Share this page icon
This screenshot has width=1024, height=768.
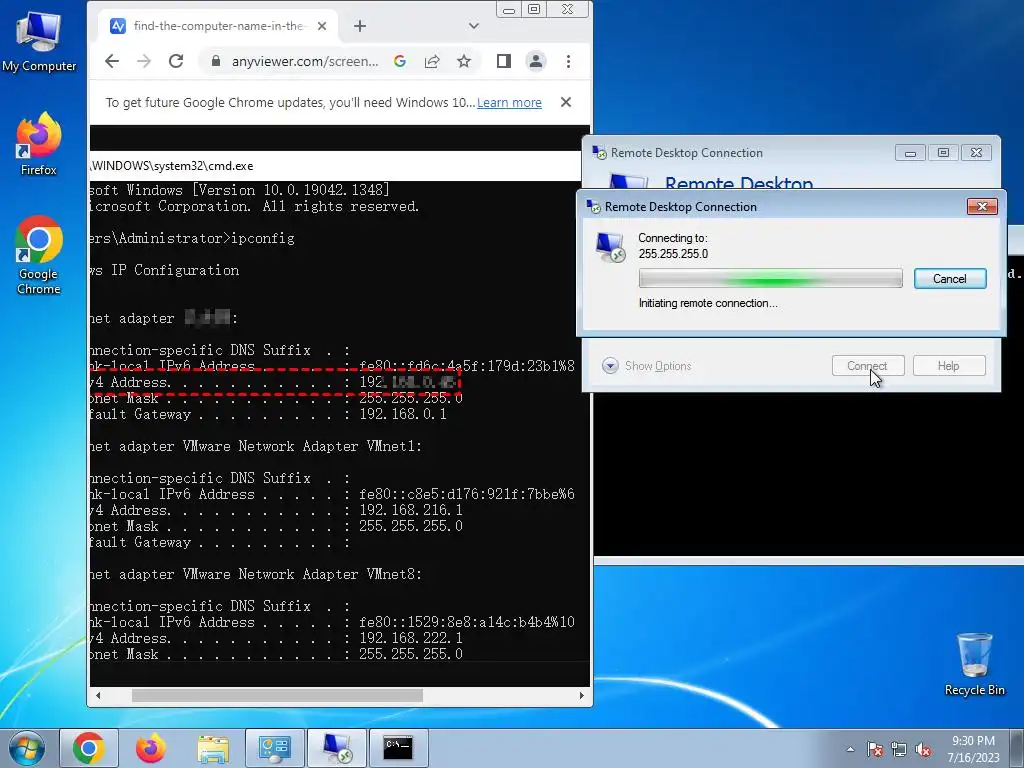tap(432, 61)
